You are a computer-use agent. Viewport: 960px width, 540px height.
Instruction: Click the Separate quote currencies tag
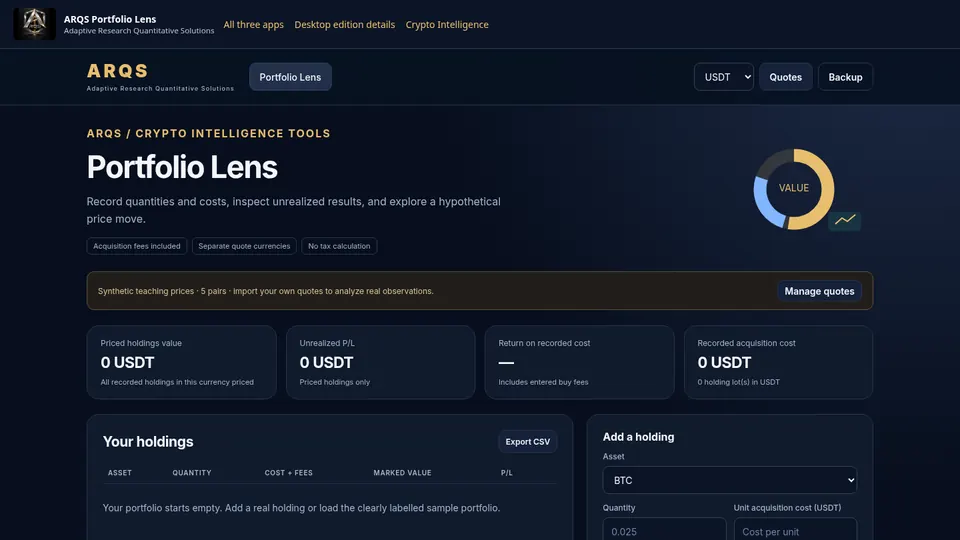(244, 246)
